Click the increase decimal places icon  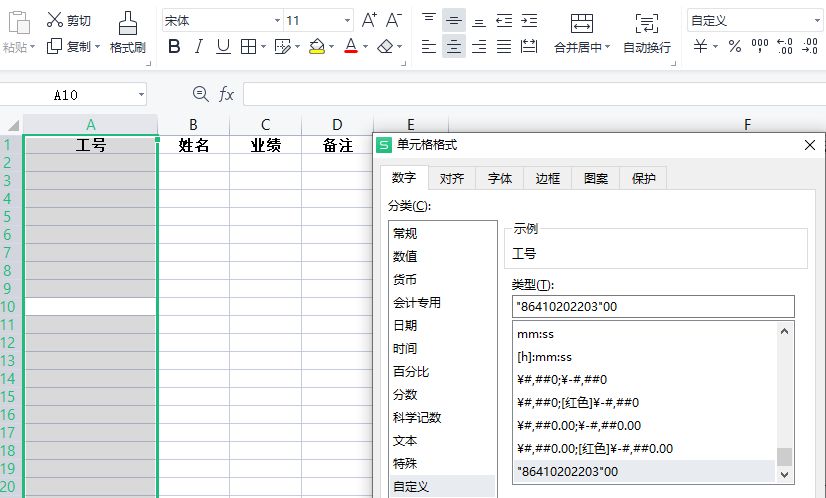(785, 46)
